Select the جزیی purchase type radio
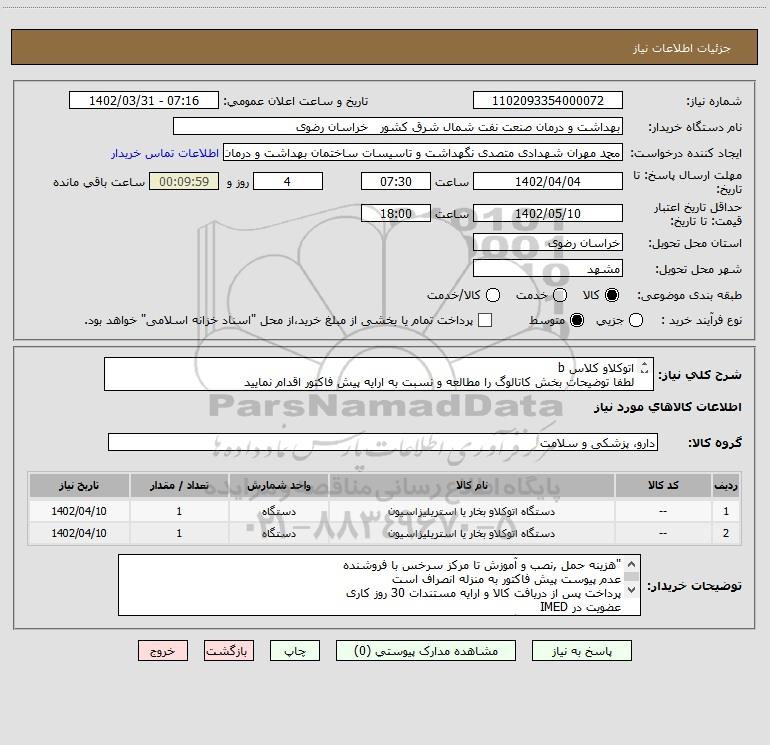Viewport: 770px width, 745px height. (636, 320)
